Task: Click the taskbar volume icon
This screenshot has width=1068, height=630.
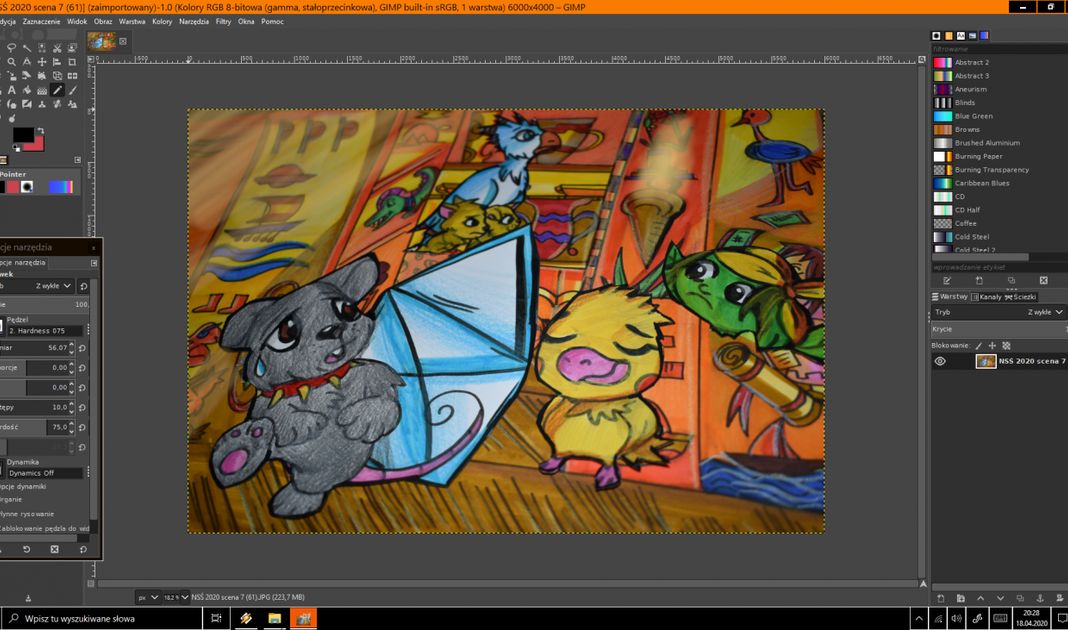Action: [956, 618]
